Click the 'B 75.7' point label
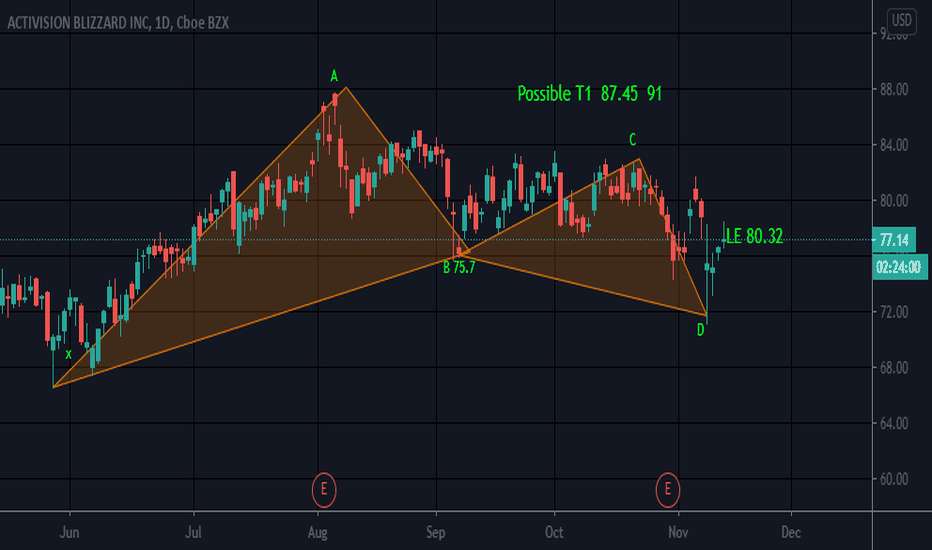 point(459,268)
